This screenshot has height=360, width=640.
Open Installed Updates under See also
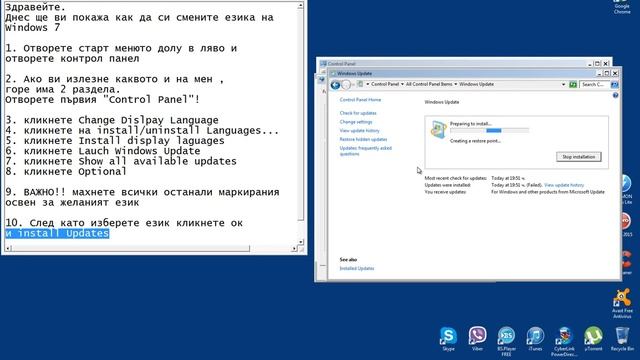point(357,269)
